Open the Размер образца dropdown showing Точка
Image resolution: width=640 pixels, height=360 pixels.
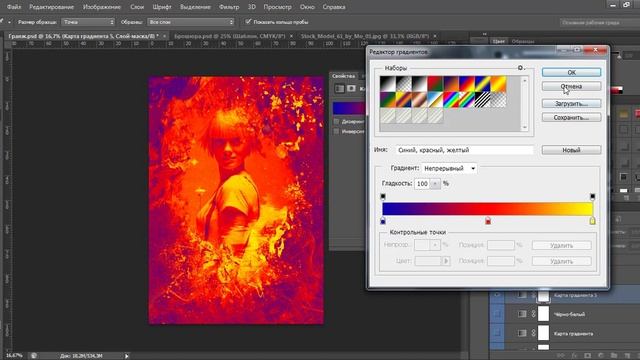point(88,22)
